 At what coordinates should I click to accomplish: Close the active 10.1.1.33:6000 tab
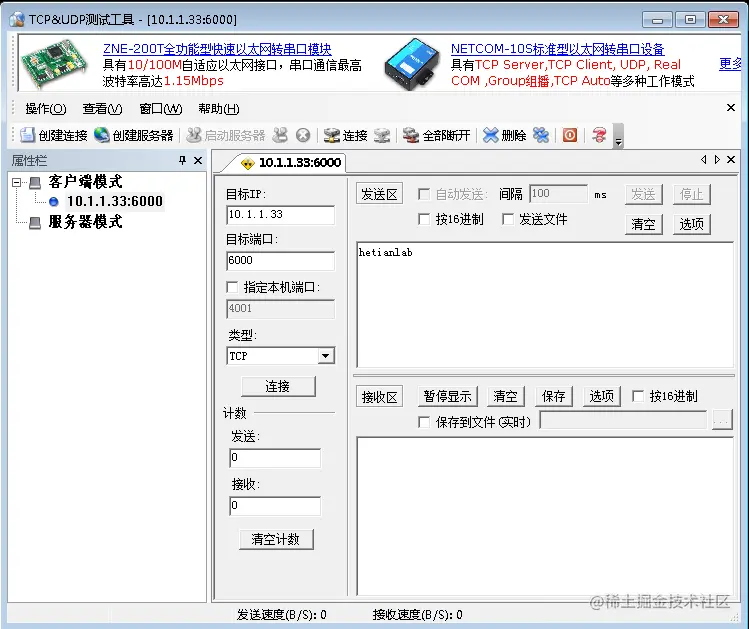pos(731,160)
